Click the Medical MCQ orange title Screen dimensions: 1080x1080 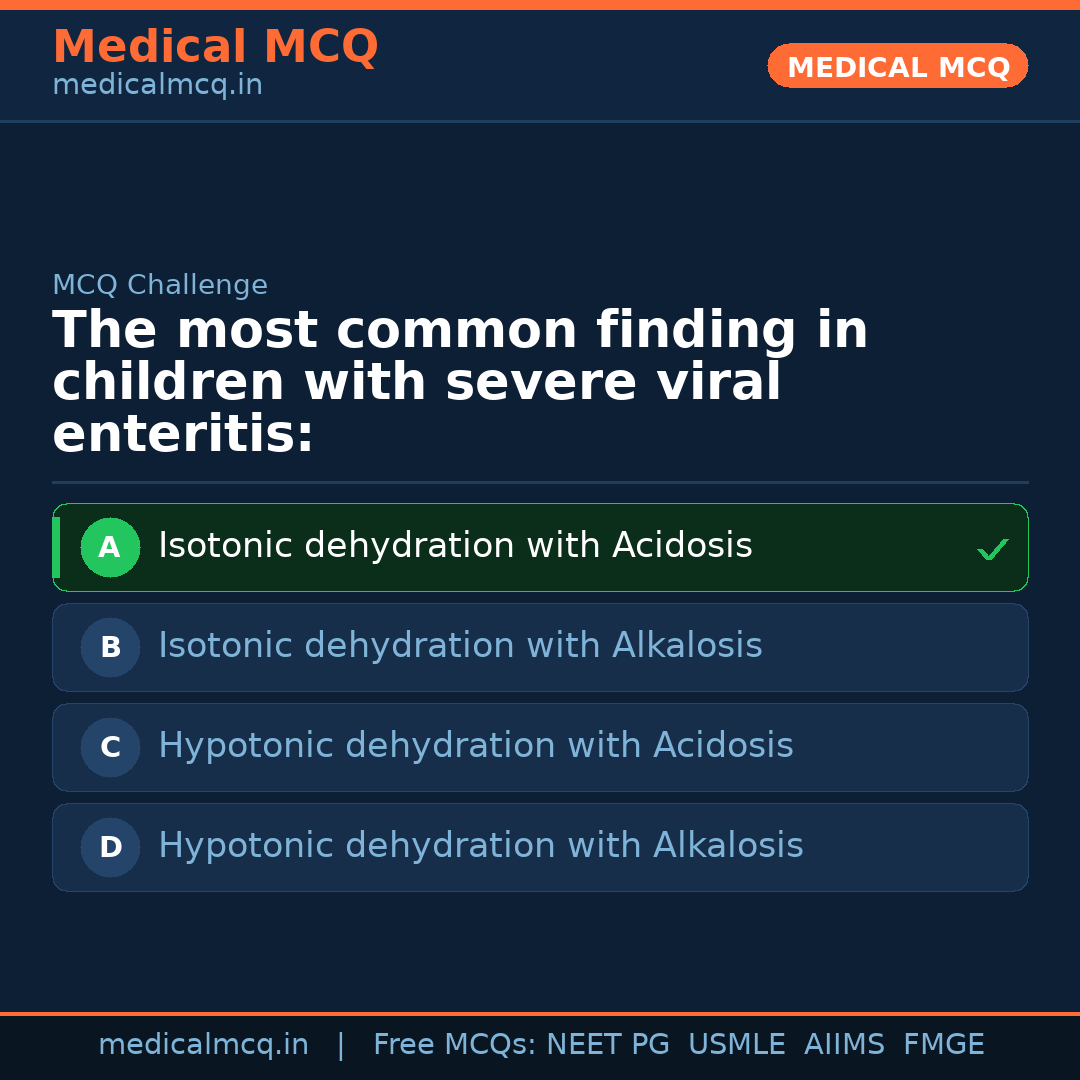click(x=215, y=46)
